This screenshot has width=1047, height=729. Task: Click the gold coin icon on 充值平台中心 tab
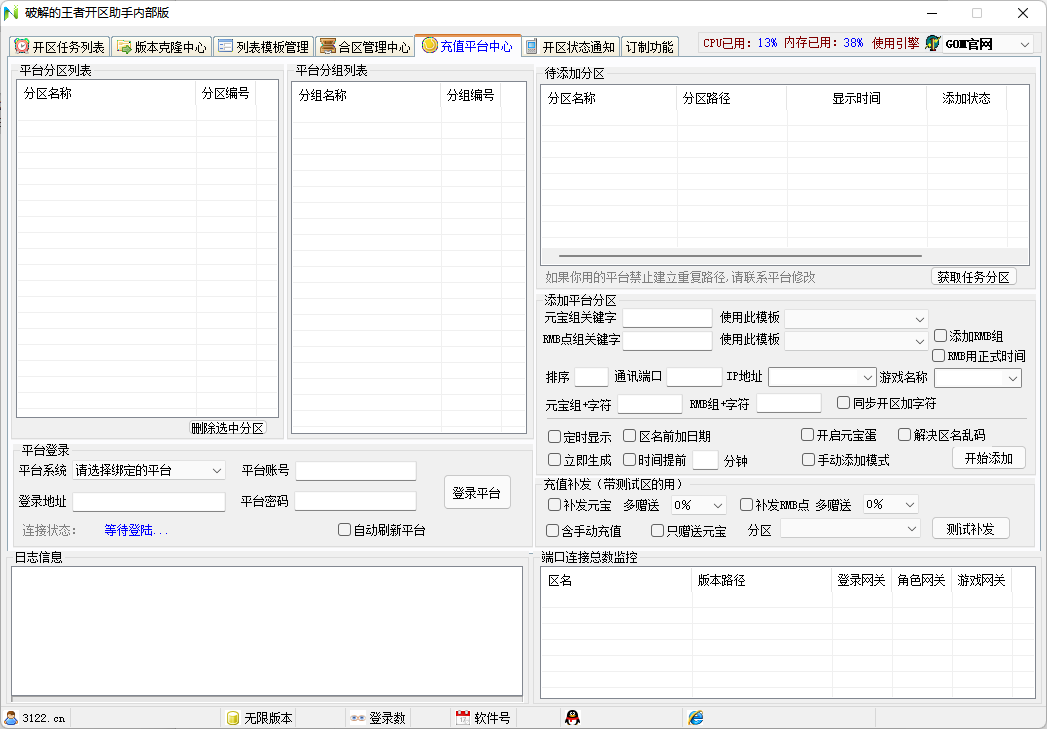point(429,45)
